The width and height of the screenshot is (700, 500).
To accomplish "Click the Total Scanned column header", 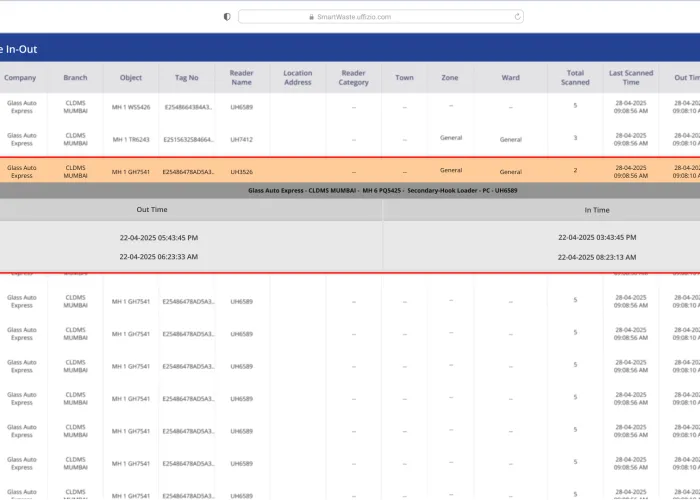I will [575, 78].
